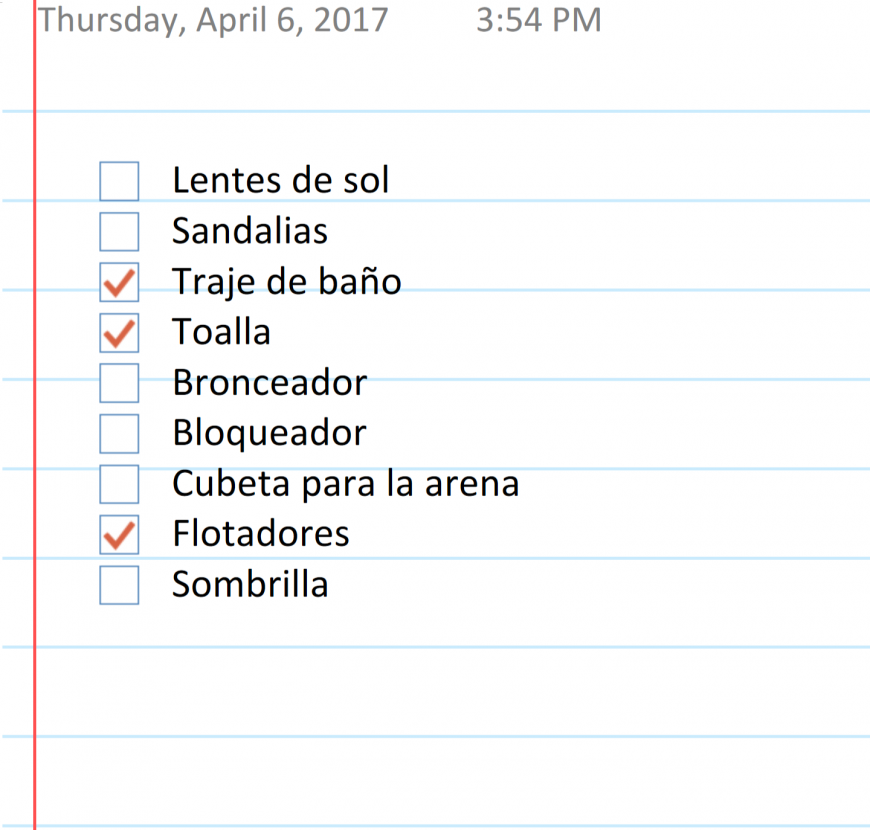Image resolution: width=870 pixels, height=830 pixels.
Task: Place cursor in Sombrilla text
Action: pyautogui.click(x=250, y=584)
